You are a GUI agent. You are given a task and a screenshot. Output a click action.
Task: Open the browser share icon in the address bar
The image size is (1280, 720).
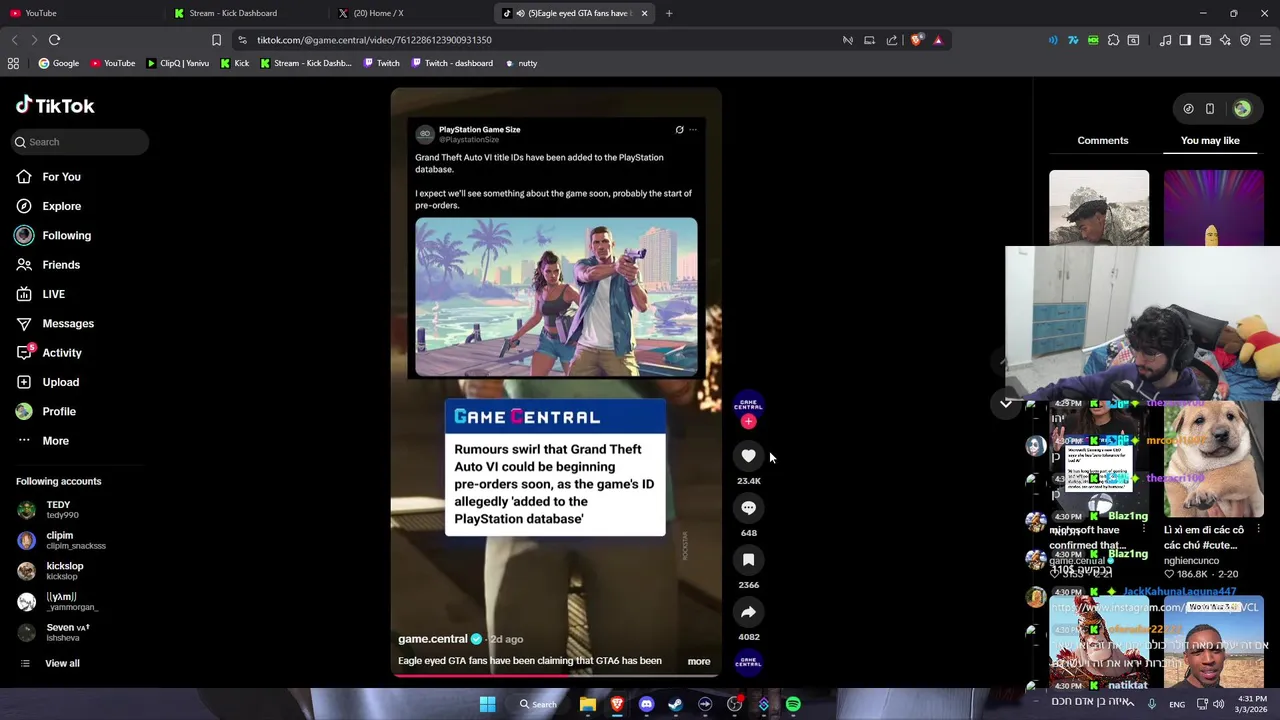[x=891, y=40]
